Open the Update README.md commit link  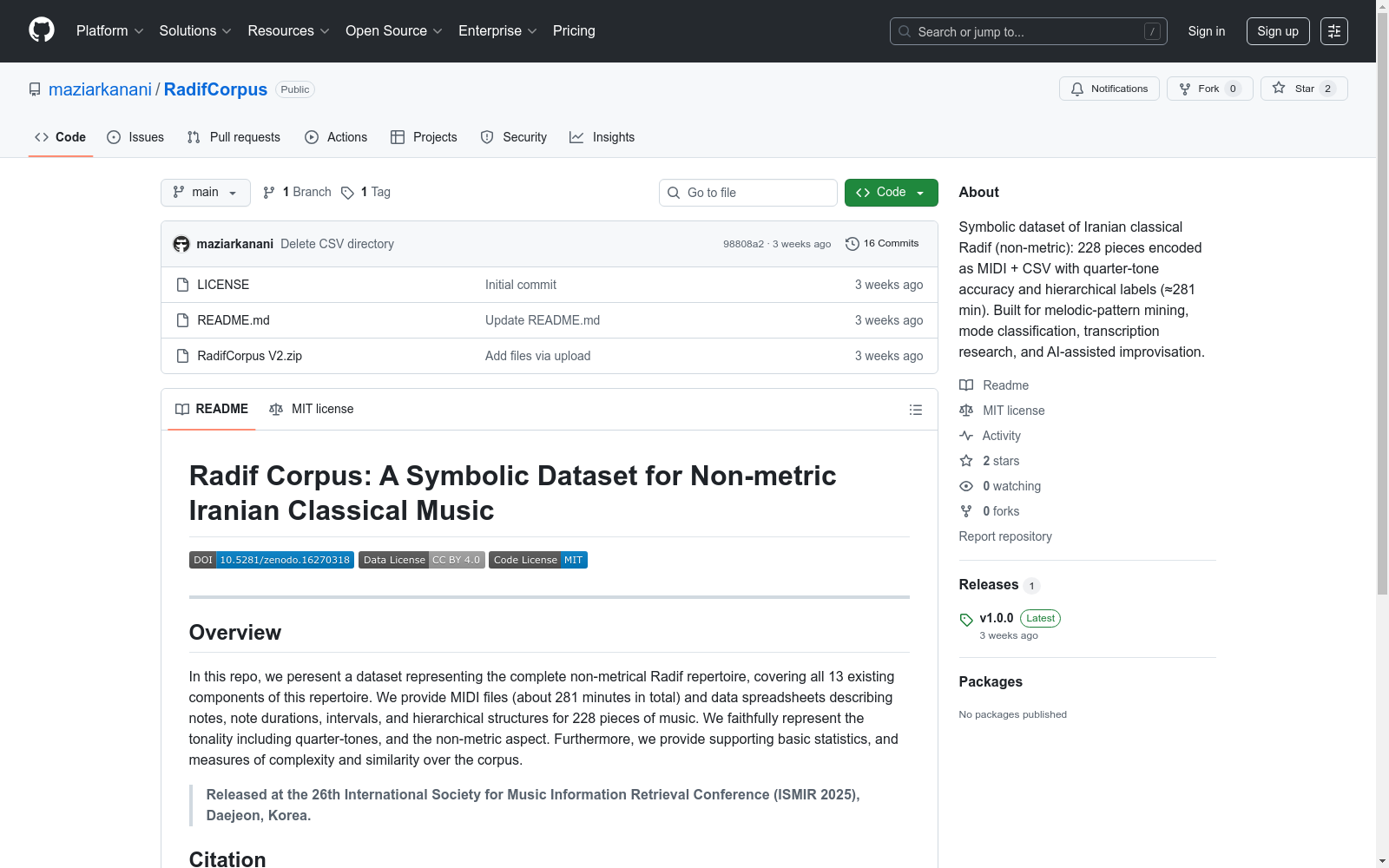(543, 320)
